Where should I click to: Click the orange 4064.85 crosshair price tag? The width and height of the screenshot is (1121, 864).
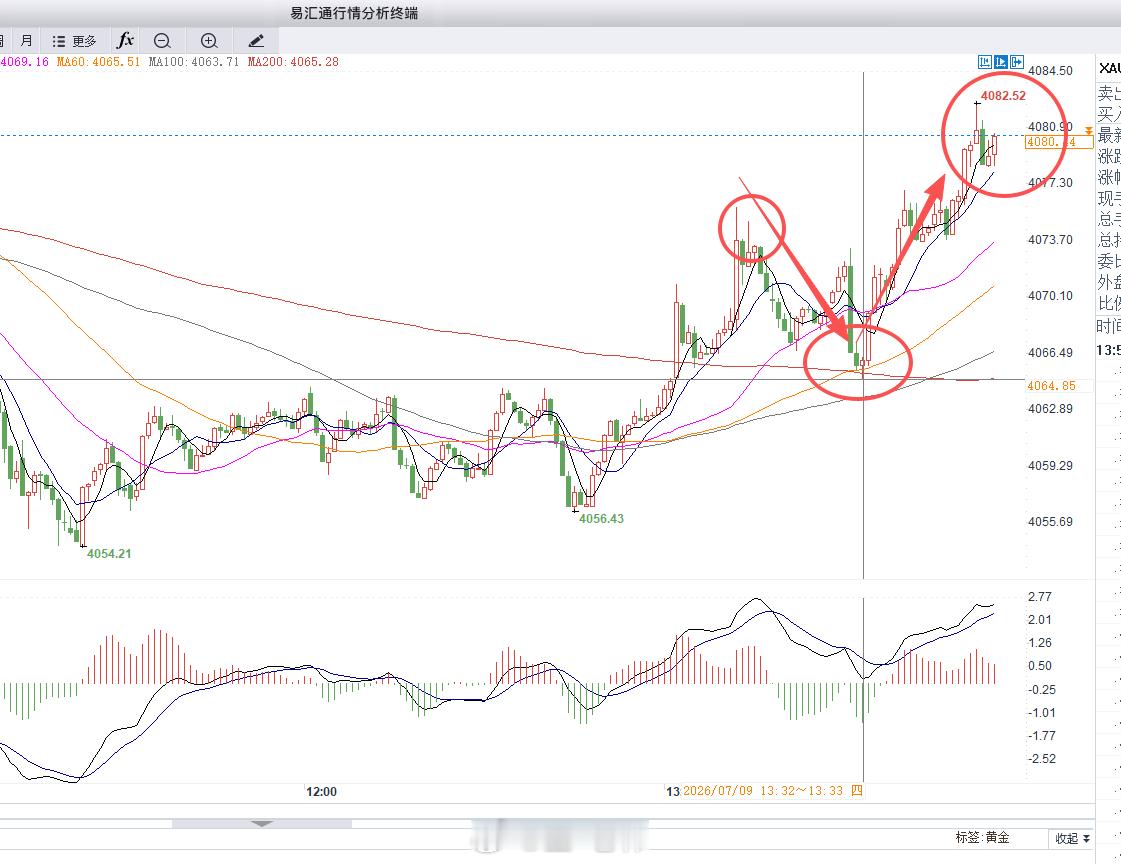1051,386
